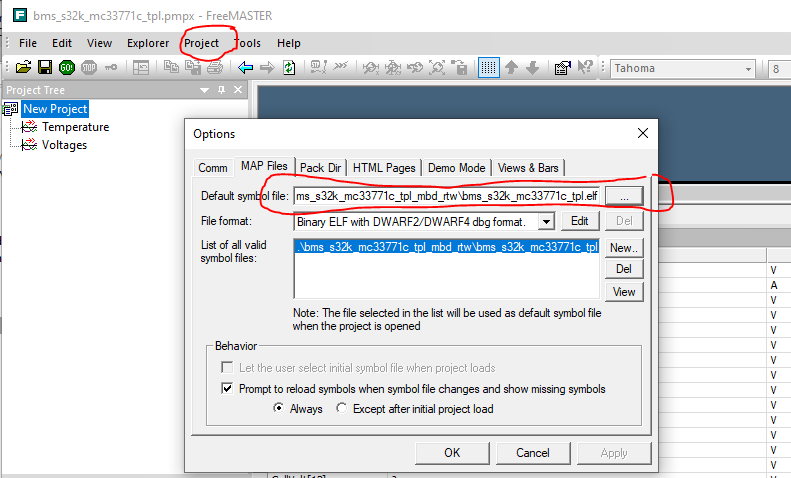Click the print icon in toolbar

click(x=214, y=67)
